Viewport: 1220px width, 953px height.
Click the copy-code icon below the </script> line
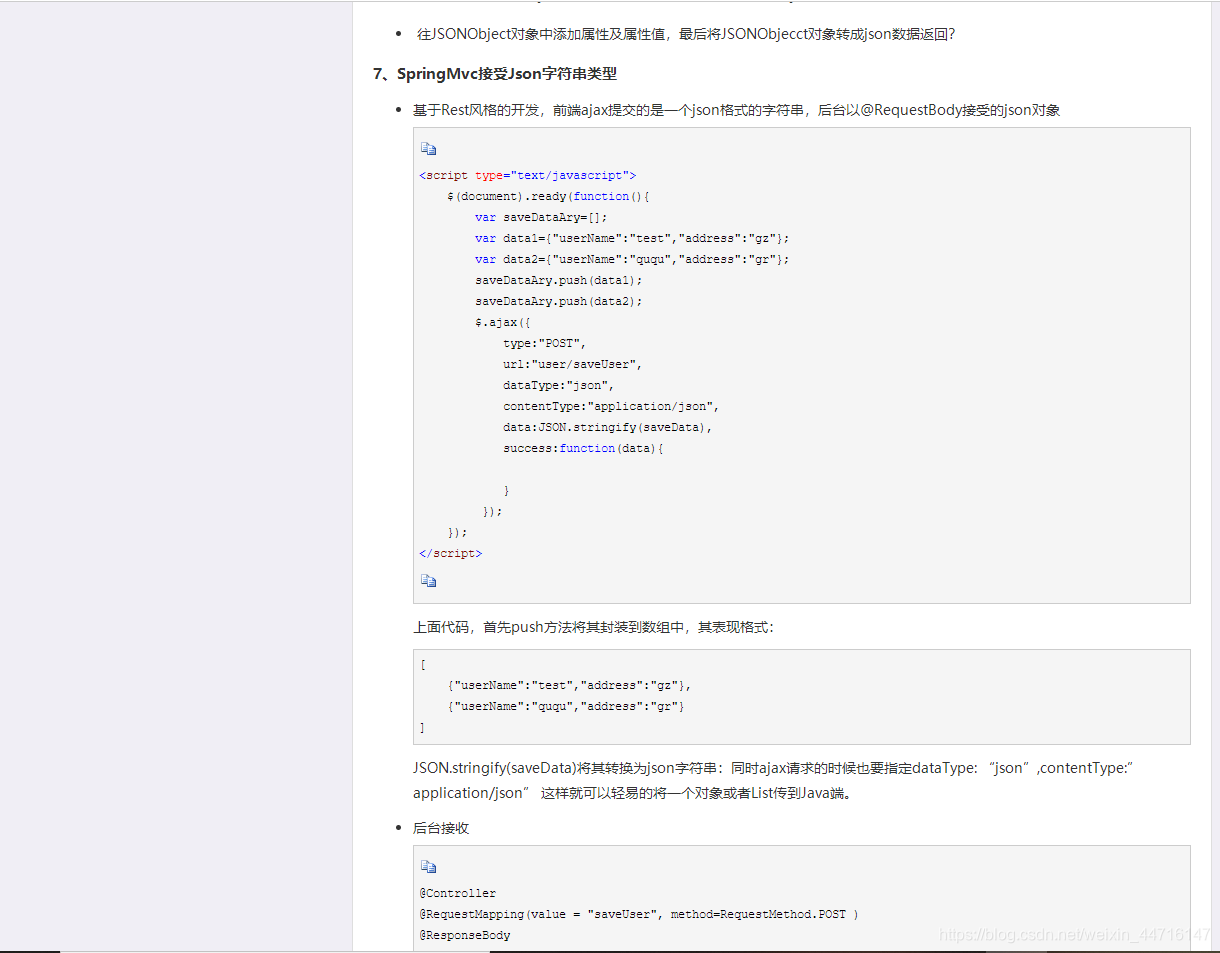[x=428, y=580]
